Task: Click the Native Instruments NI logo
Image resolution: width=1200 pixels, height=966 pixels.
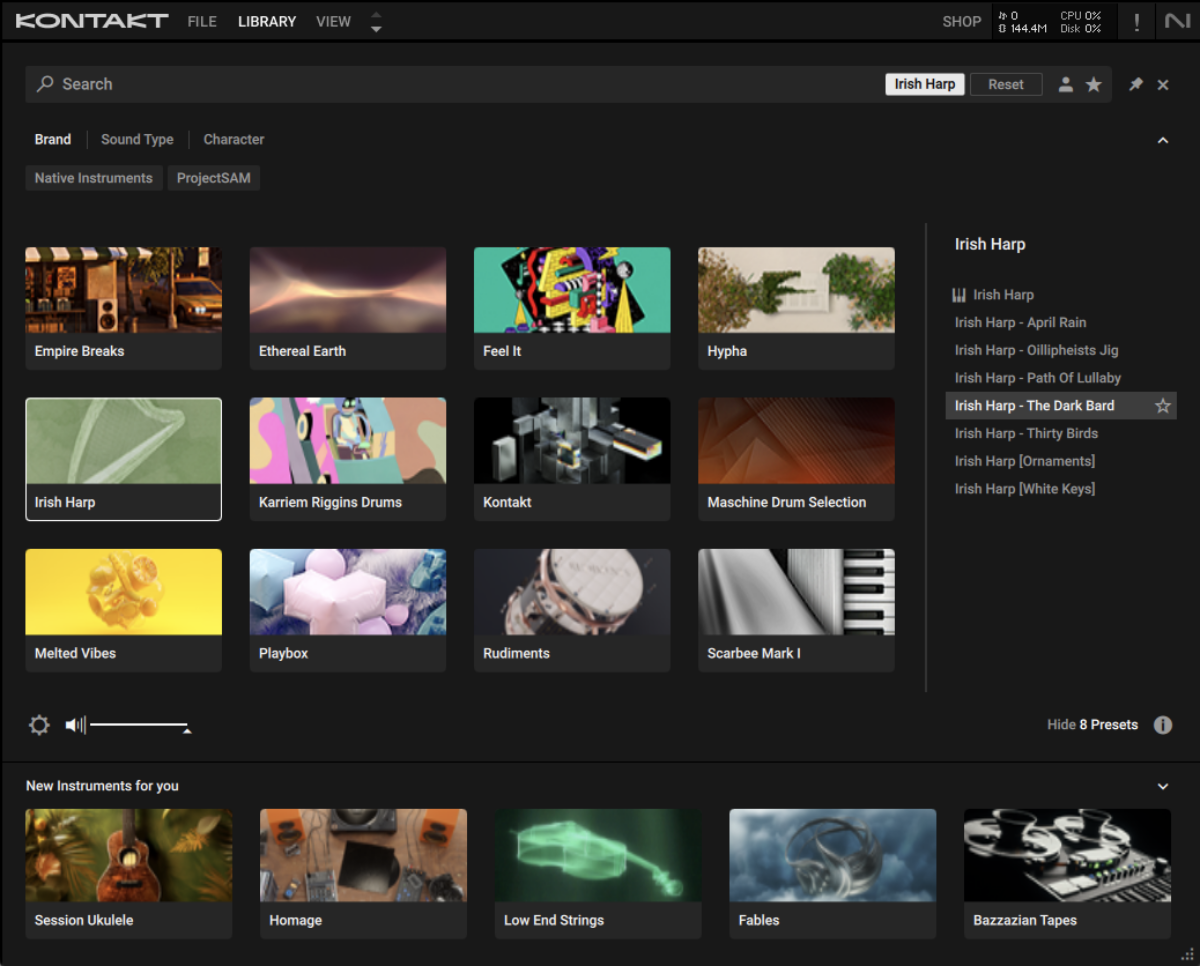Action: click(1177, 21)
